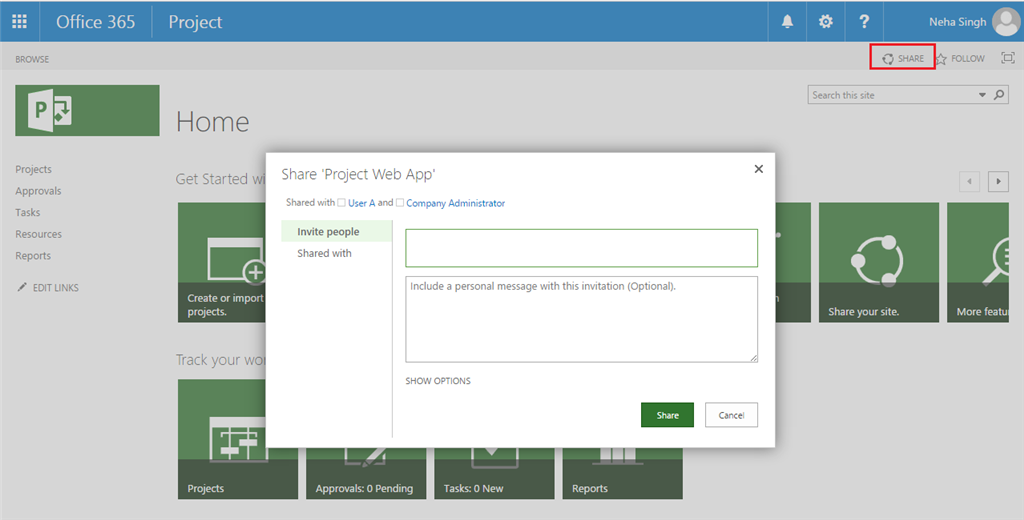Viewport: 1024px width, 520px height.
Task: Click the carousel previous arrow
Action: 969,181
